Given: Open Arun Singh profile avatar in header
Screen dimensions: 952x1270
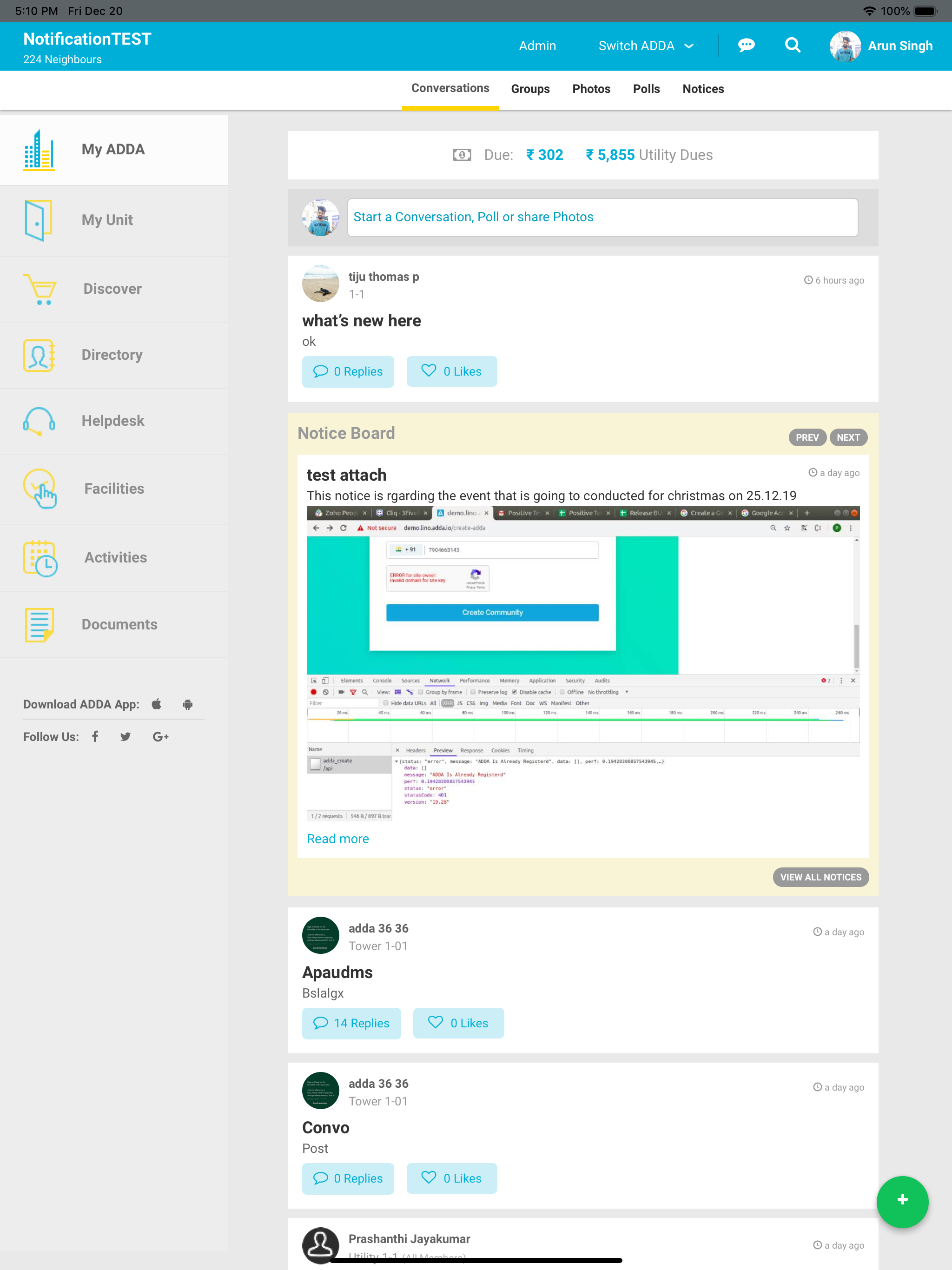Looking at the screenshot, I should (x=845, y=46).
